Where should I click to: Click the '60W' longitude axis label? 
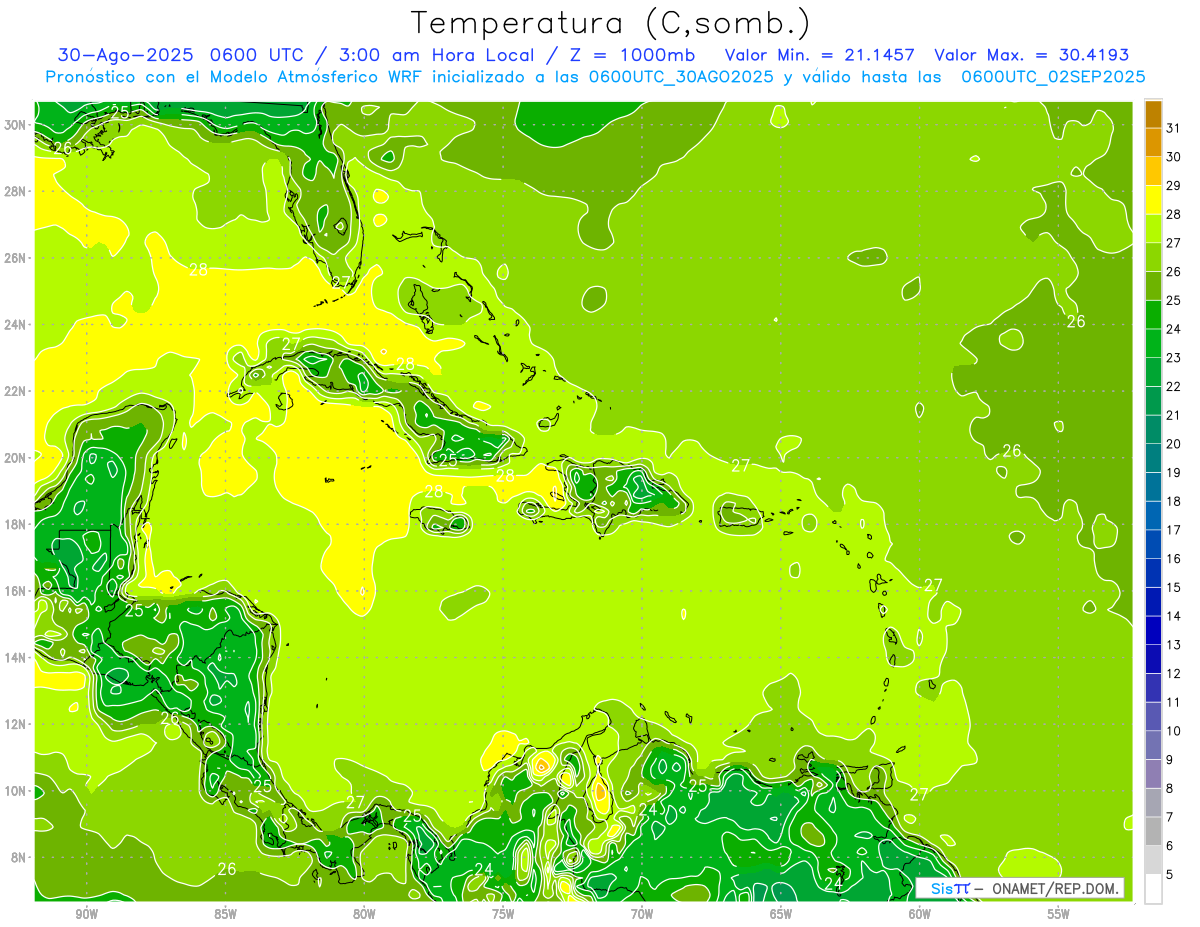click(x=920, y=914)
